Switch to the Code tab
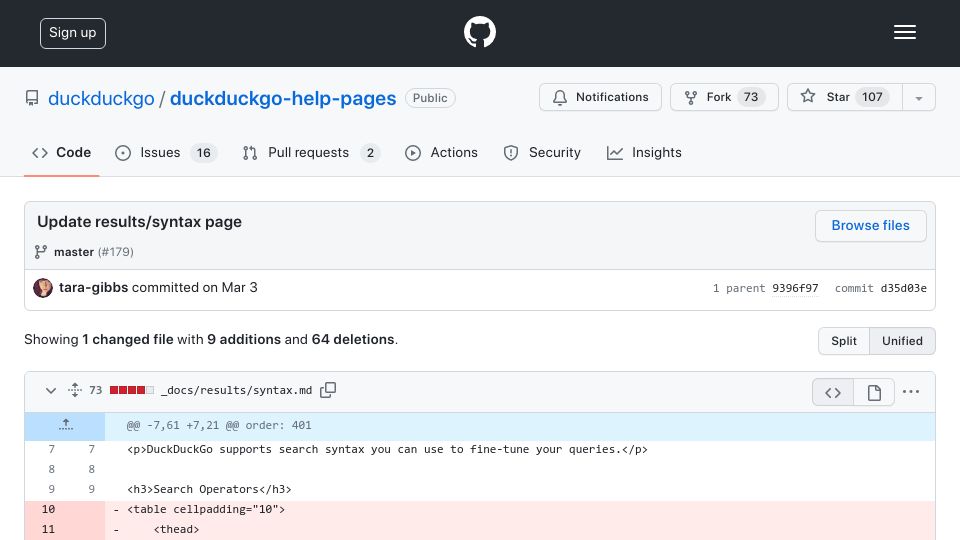This screenshot has height=540, width=960. (61, 152)
